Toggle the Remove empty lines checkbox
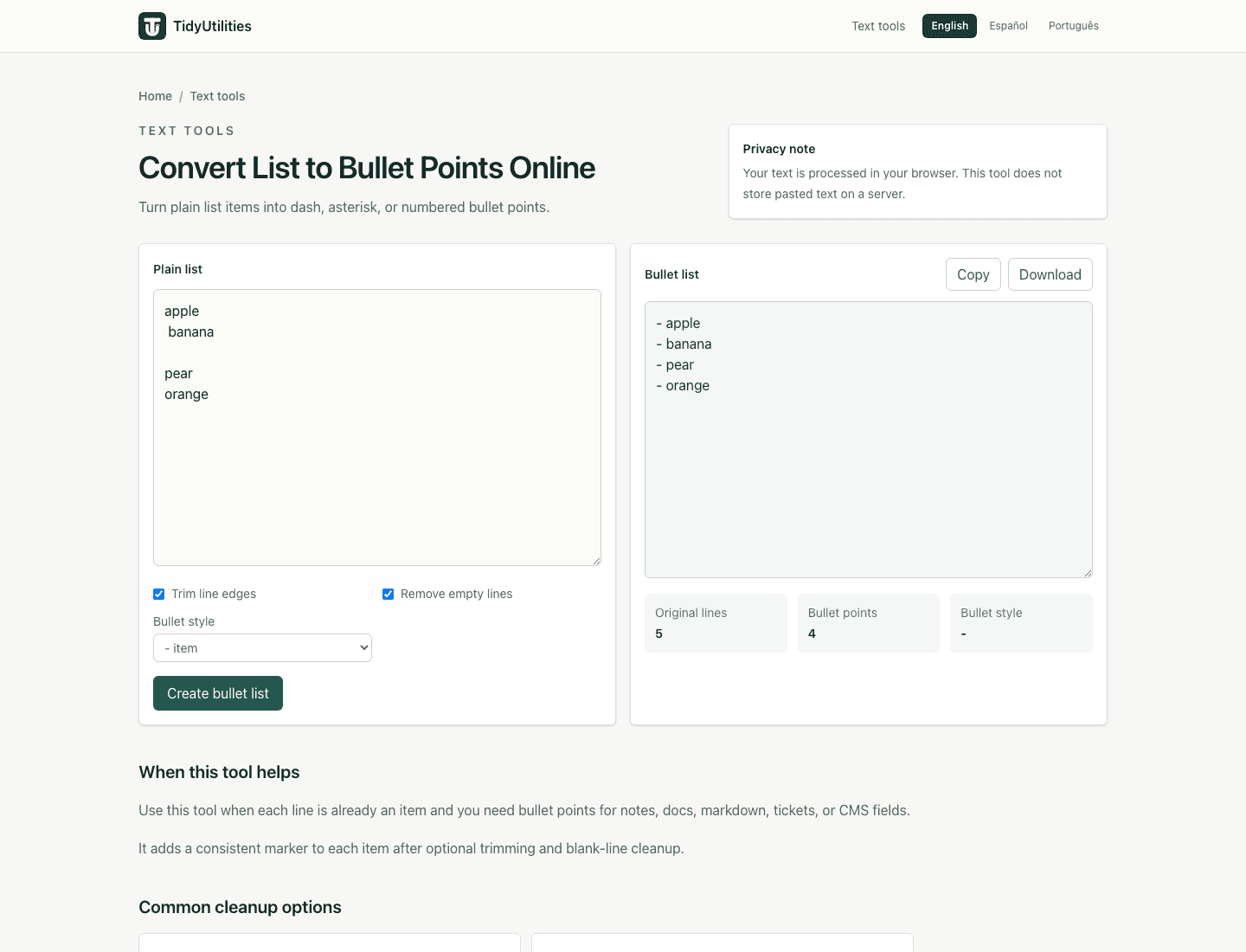Viewport: 1246px width, 952px height. [x=389, y=594]
